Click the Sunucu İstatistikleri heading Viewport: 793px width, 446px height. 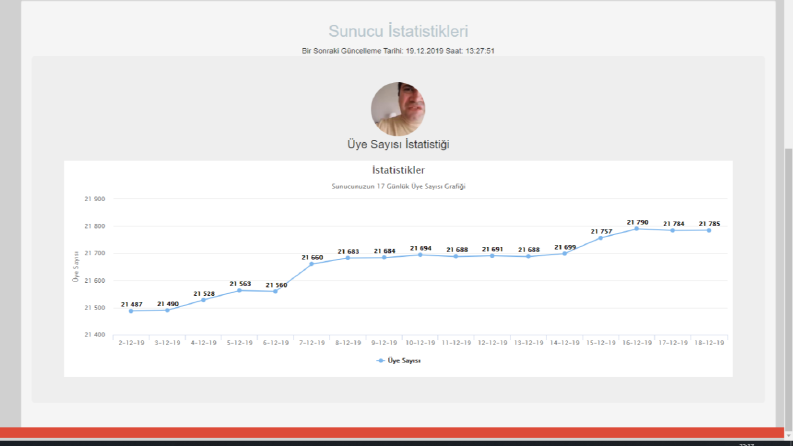(398, 31)
